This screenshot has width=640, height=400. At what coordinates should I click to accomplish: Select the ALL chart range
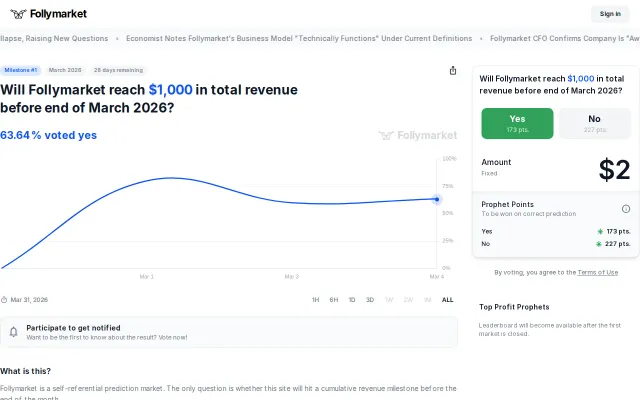[447, 300]
